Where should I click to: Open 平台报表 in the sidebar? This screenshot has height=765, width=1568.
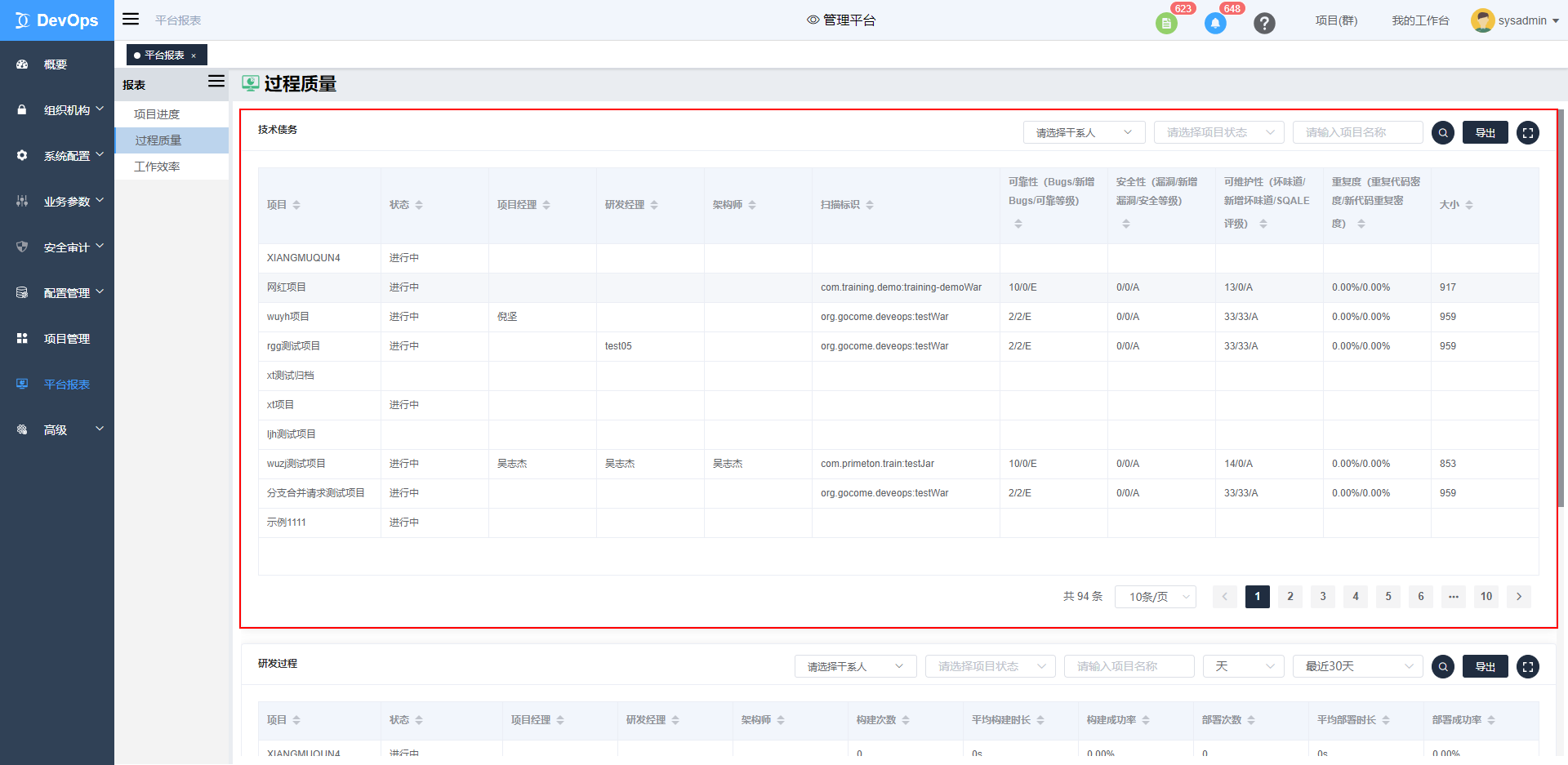pos(57,385)
